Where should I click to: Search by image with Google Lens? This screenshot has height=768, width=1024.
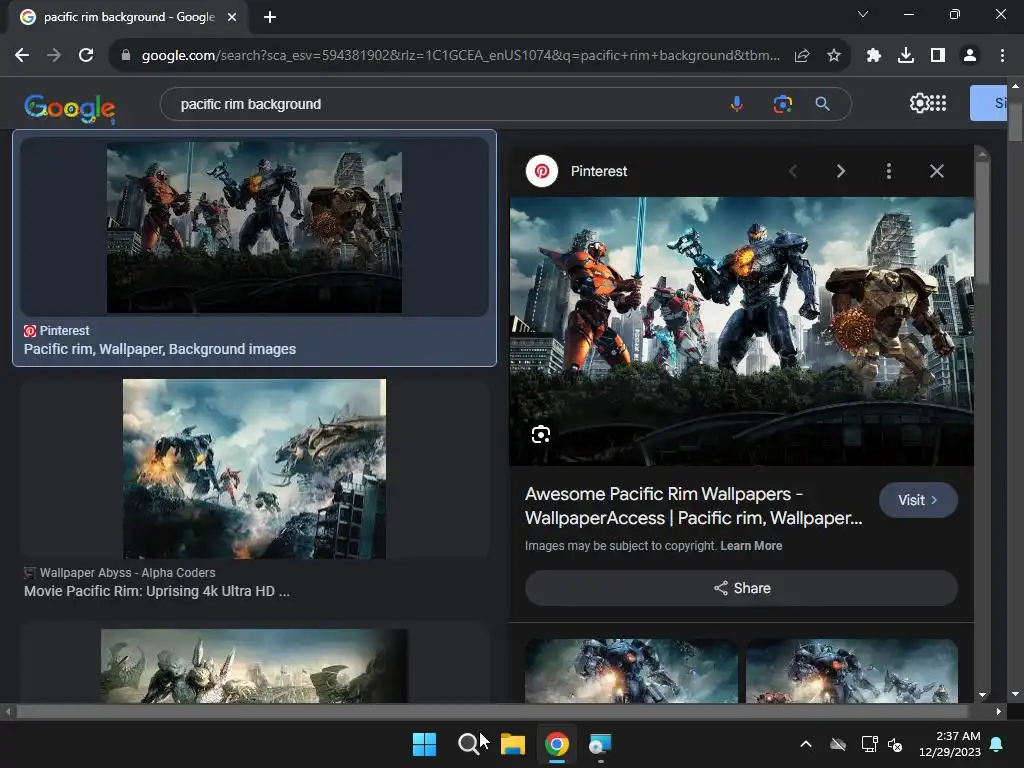pos(782,104)
